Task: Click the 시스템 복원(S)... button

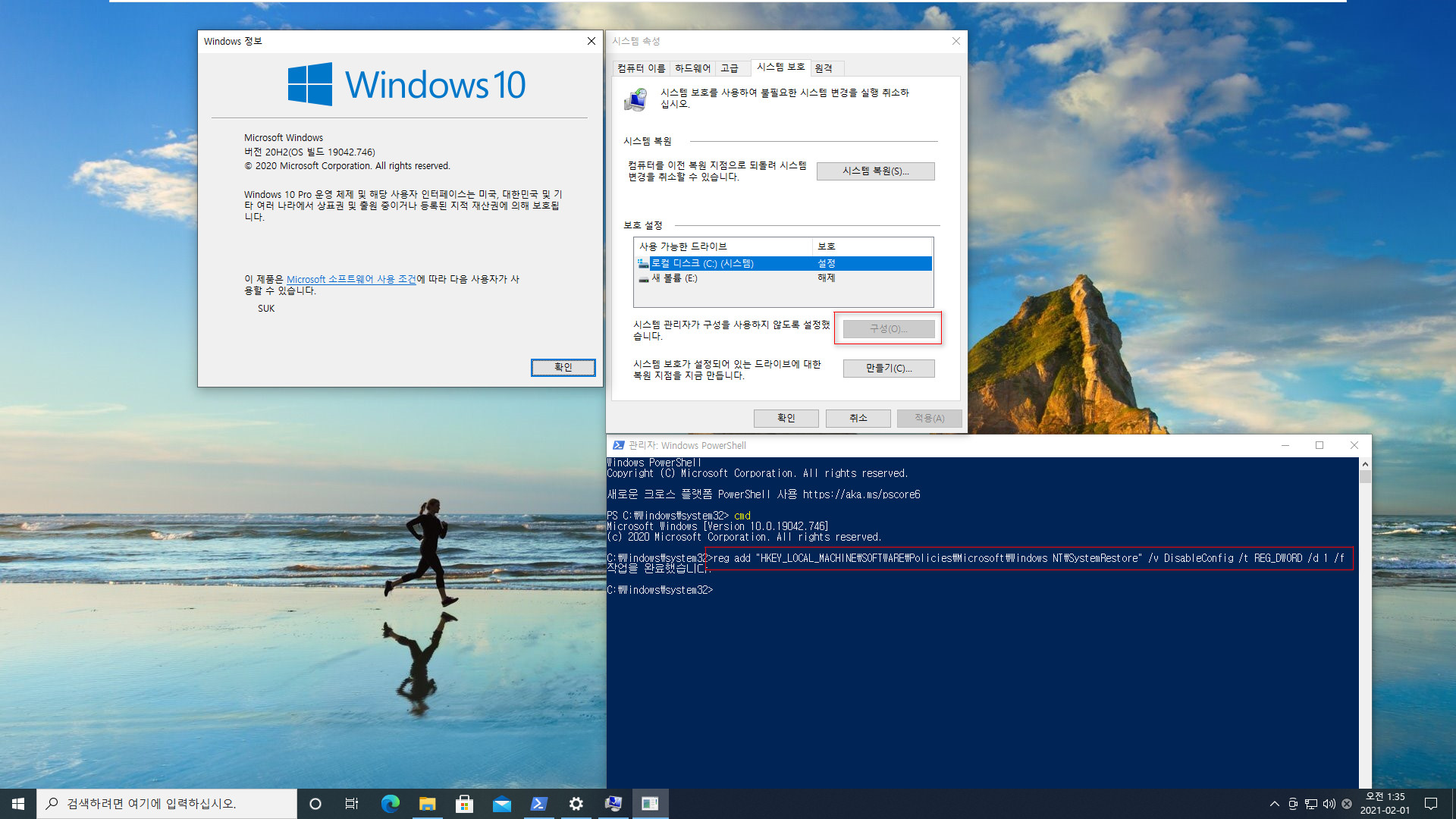Action: coord(875,171)
